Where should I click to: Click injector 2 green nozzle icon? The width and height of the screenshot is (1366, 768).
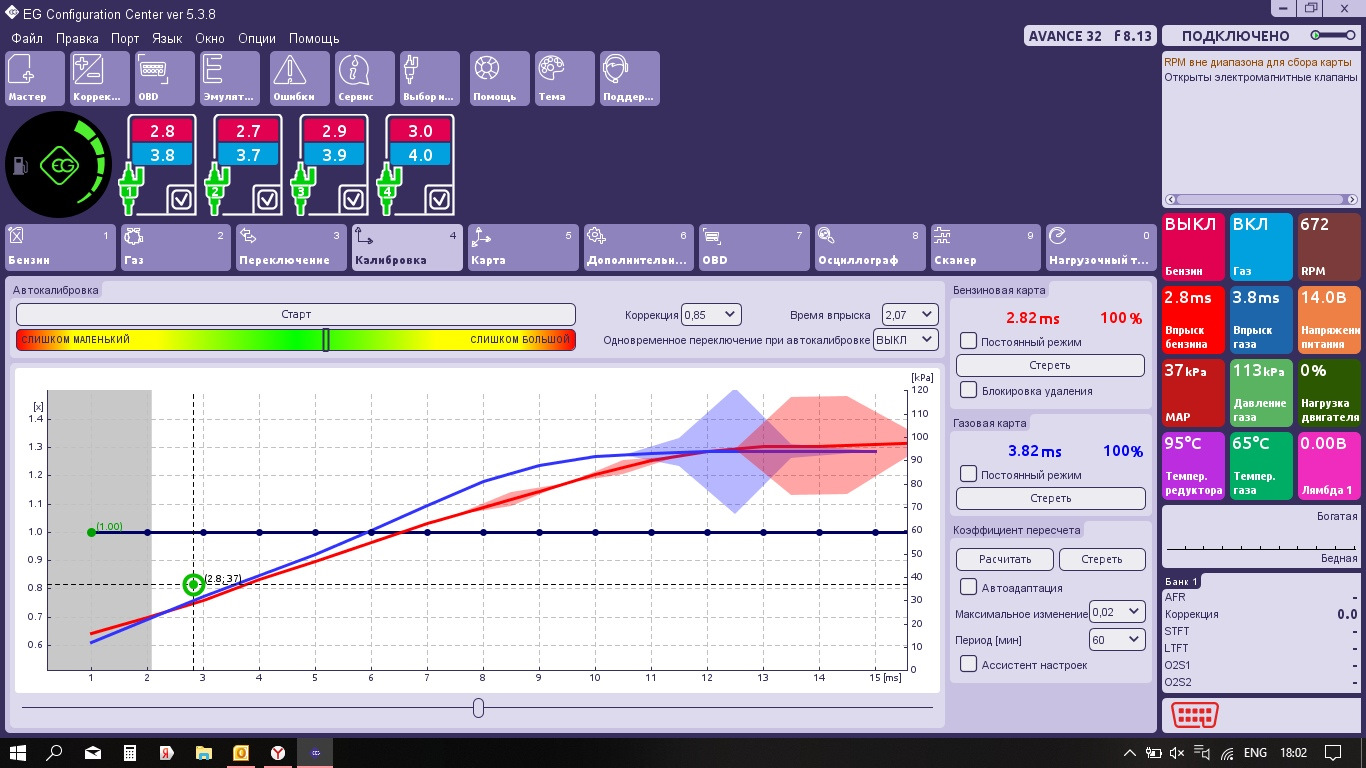point(216,191)
